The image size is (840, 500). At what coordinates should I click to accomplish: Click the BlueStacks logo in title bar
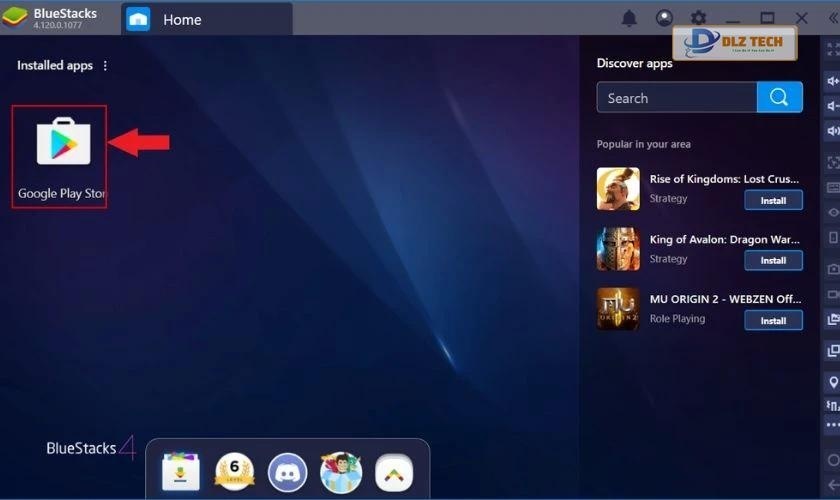coord(14,17)
